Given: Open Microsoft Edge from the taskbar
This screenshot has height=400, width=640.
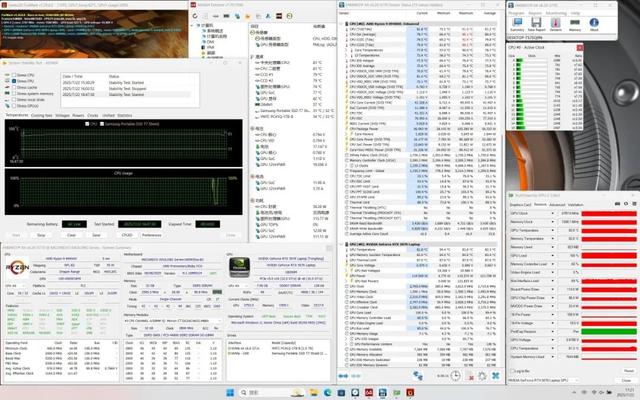Looking at the screenshot, I should click(328, 393).
